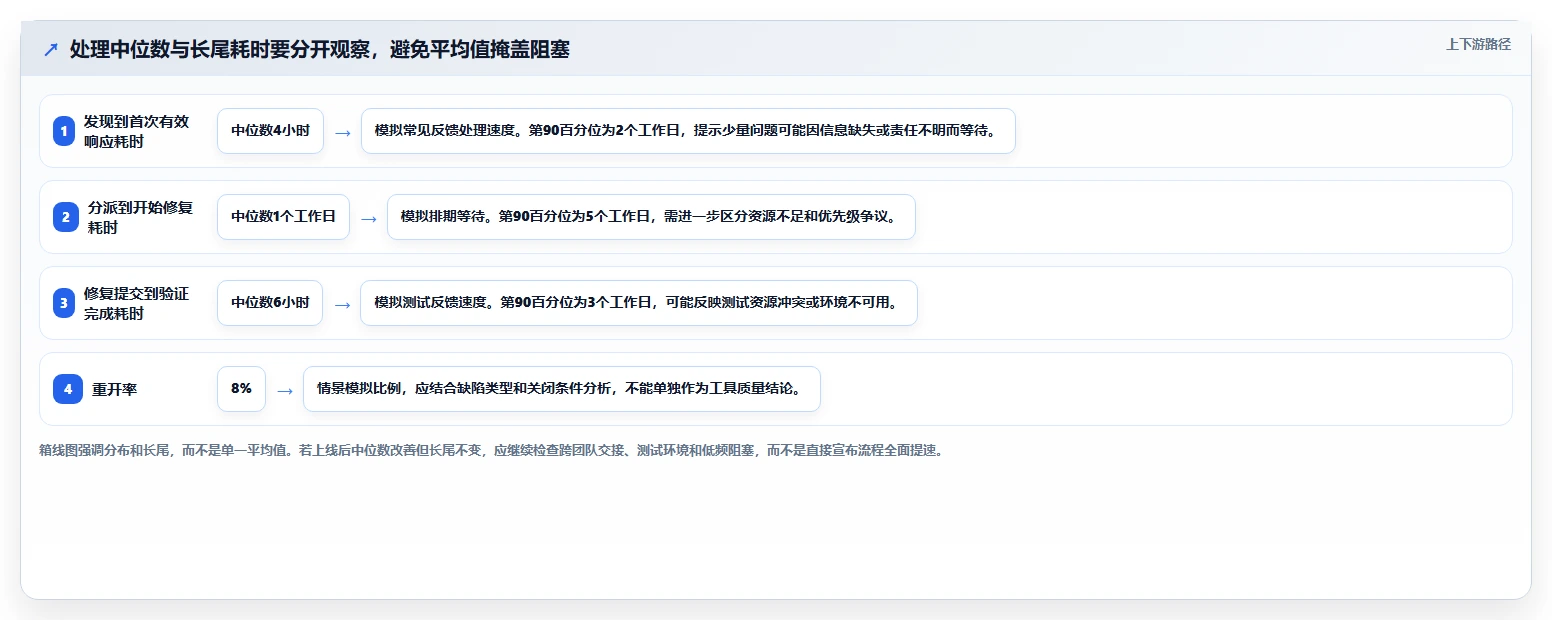Click the 中位数4小时 value chip

[x=270, y=131]
